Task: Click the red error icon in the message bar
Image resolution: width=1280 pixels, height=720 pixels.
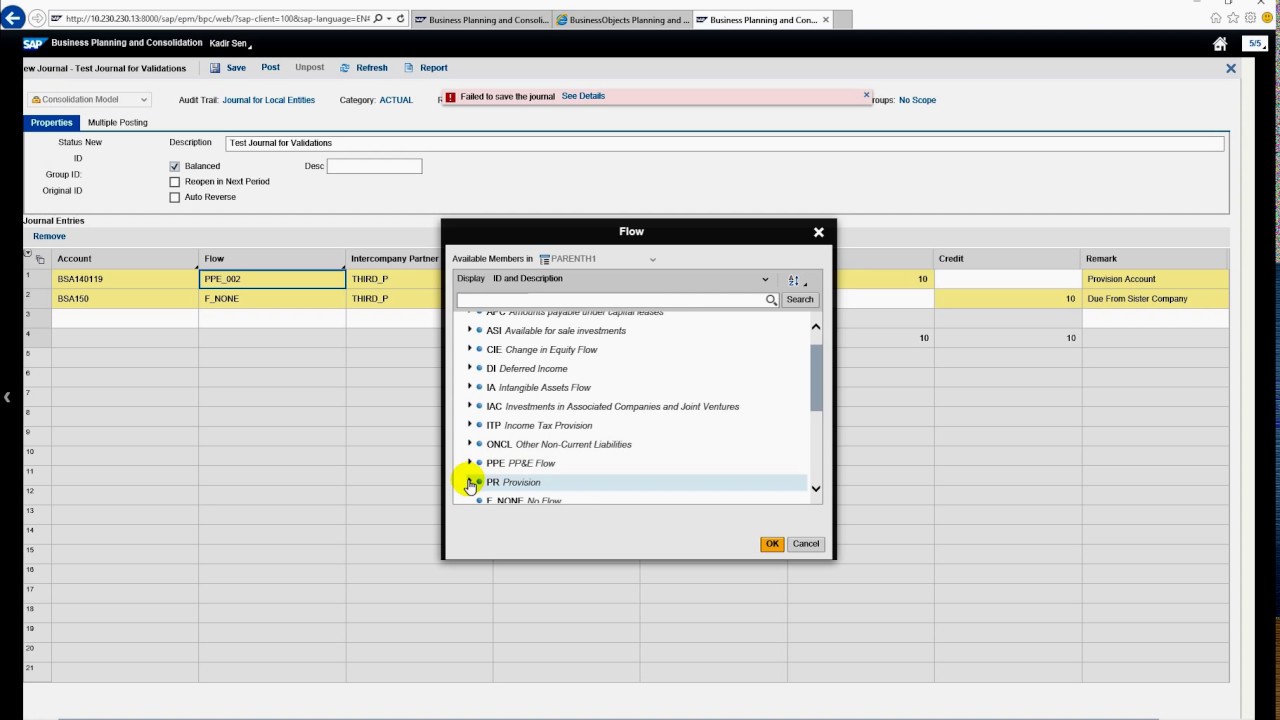Action: click(x=450, y=97)
